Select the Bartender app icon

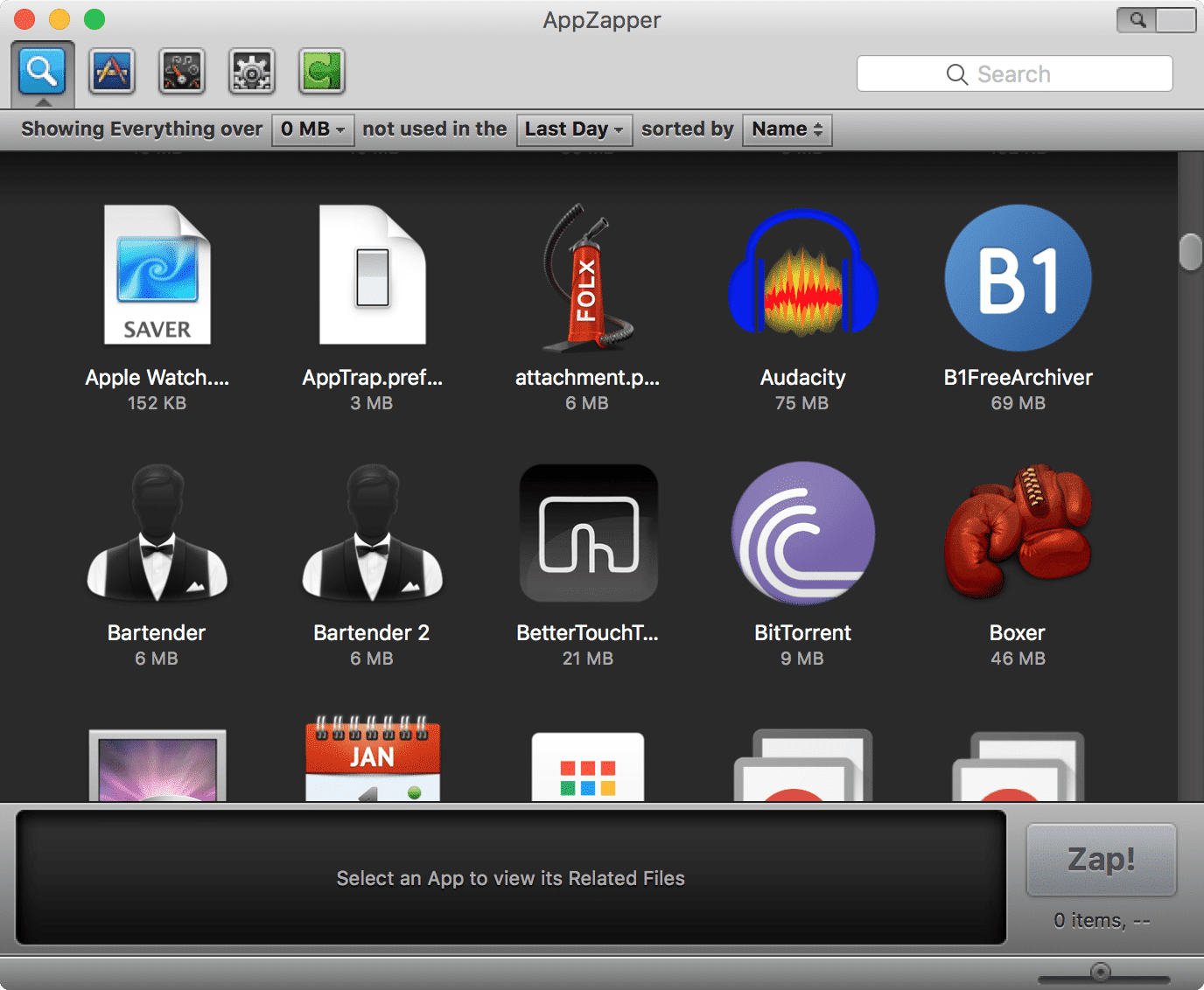pos(157,533)
